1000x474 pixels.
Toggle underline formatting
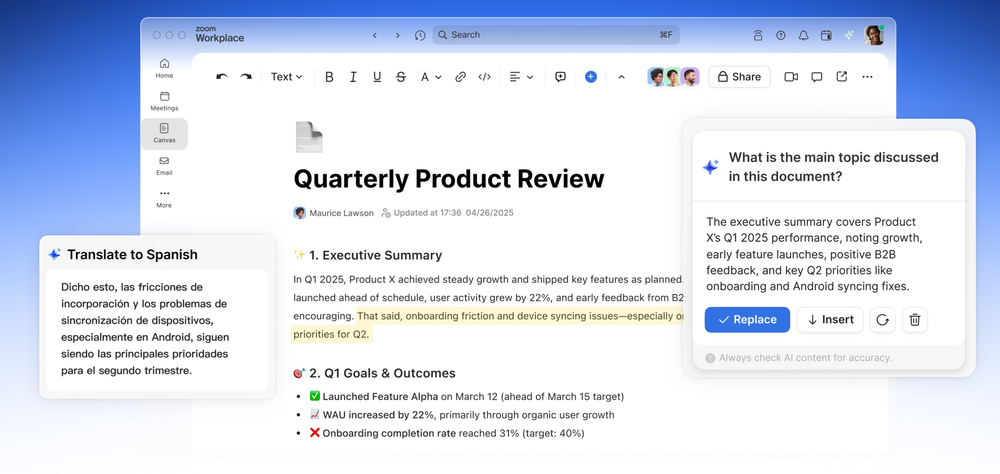(377, 77)
